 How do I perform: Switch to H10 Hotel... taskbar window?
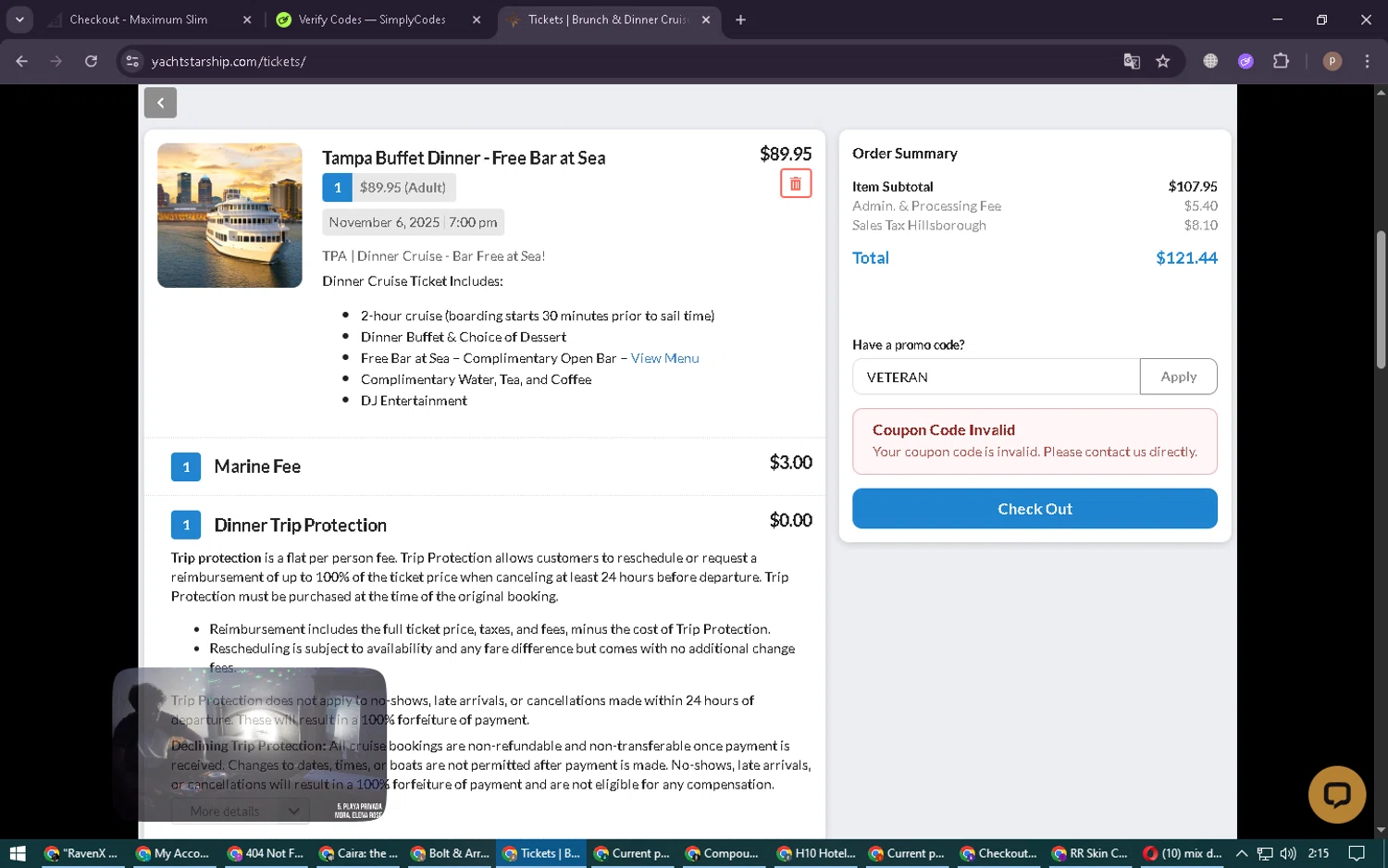pyautogui.click(x=815, y=853)
